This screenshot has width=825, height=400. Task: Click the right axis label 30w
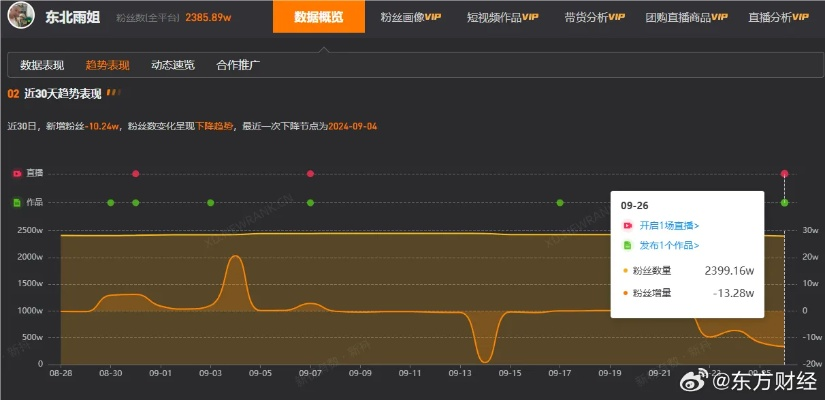click(810, 230)
